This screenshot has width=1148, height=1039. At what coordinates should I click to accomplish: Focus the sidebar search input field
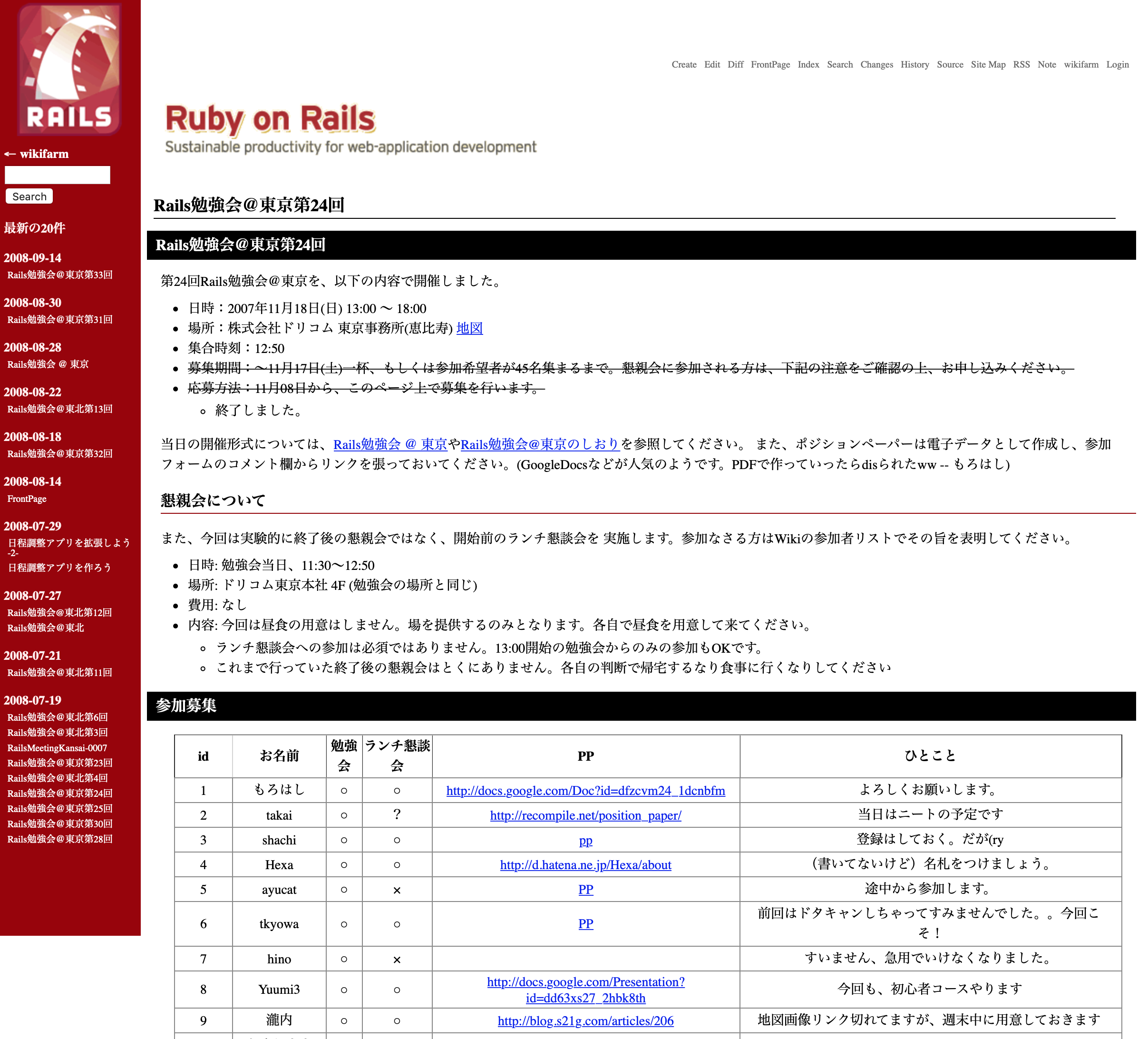click(x=58, y=175)
